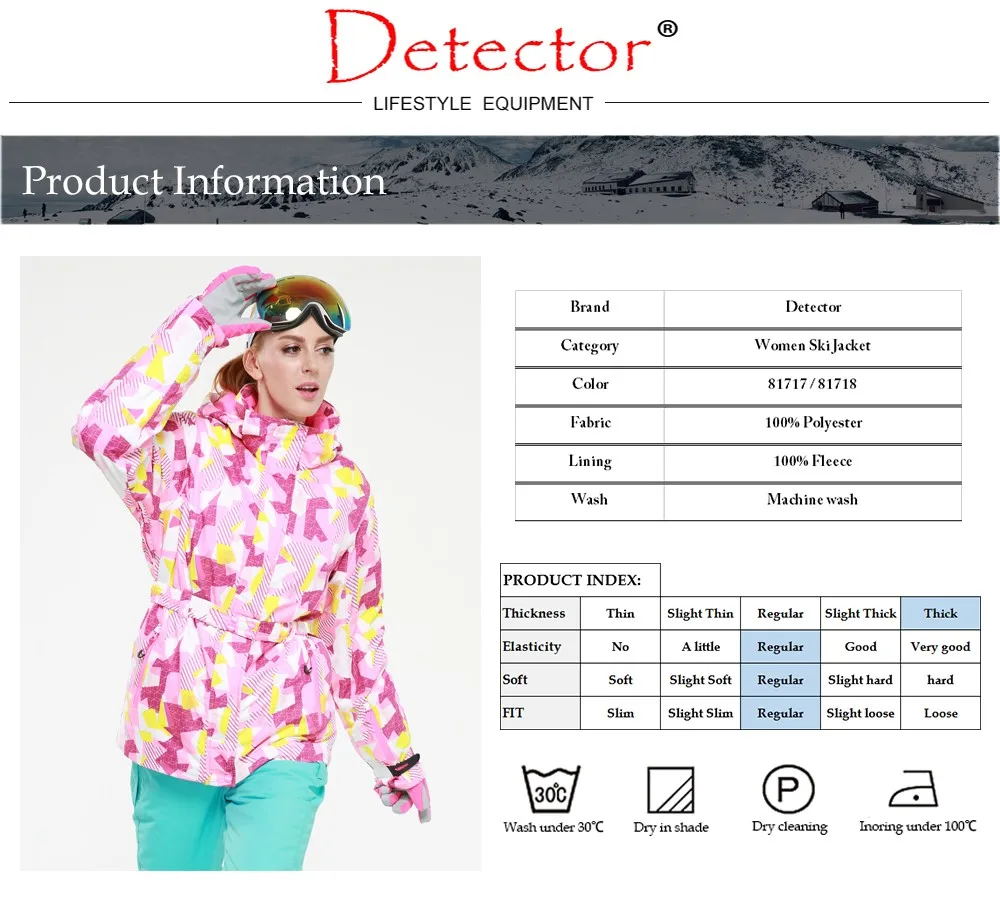The height and width of the screenshot is (901, 1000).
Task: Click the A little cell
Action: point(700,647)
